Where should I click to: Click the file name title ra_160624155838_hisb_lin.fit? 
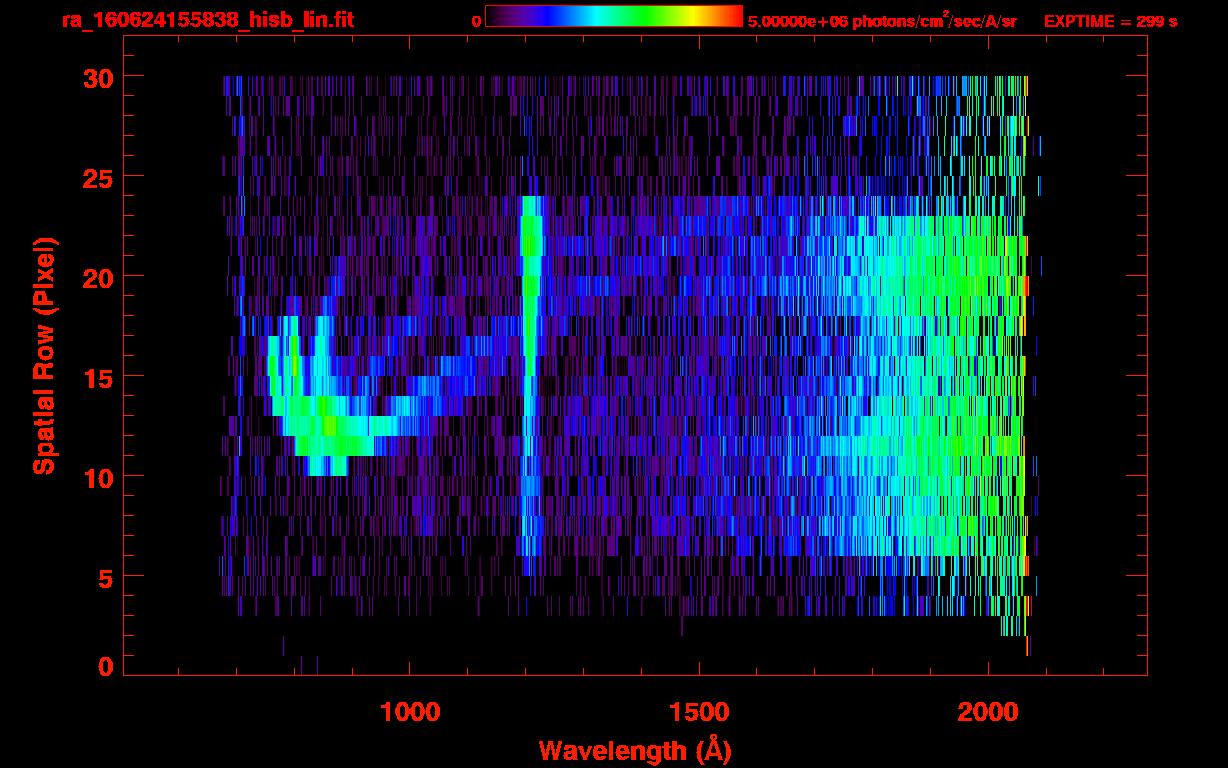(x=207, y=21)
